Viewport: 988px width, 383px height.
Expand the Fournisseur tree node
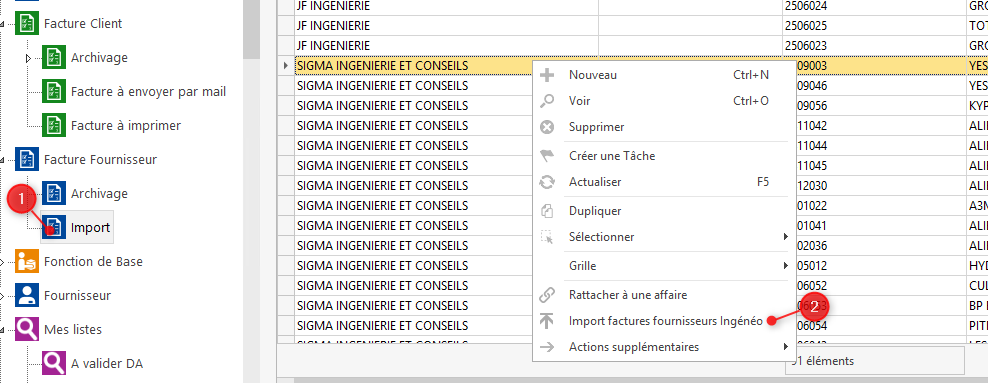click(2, 297)
